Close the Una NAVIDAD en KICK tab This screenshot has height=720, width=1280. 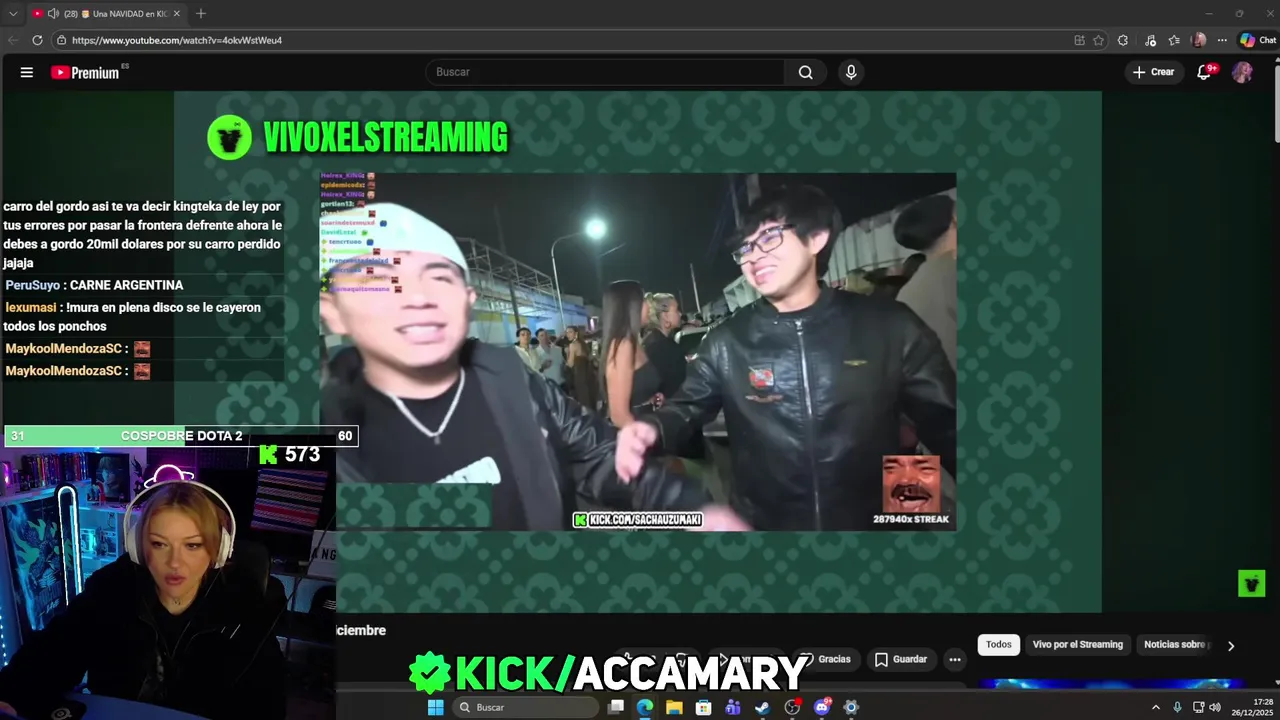point(177,13)
